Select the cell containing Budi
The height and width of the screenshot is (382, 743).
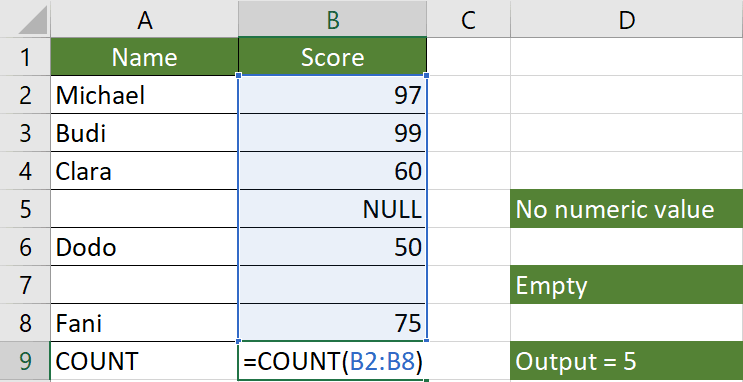point(145,133)
